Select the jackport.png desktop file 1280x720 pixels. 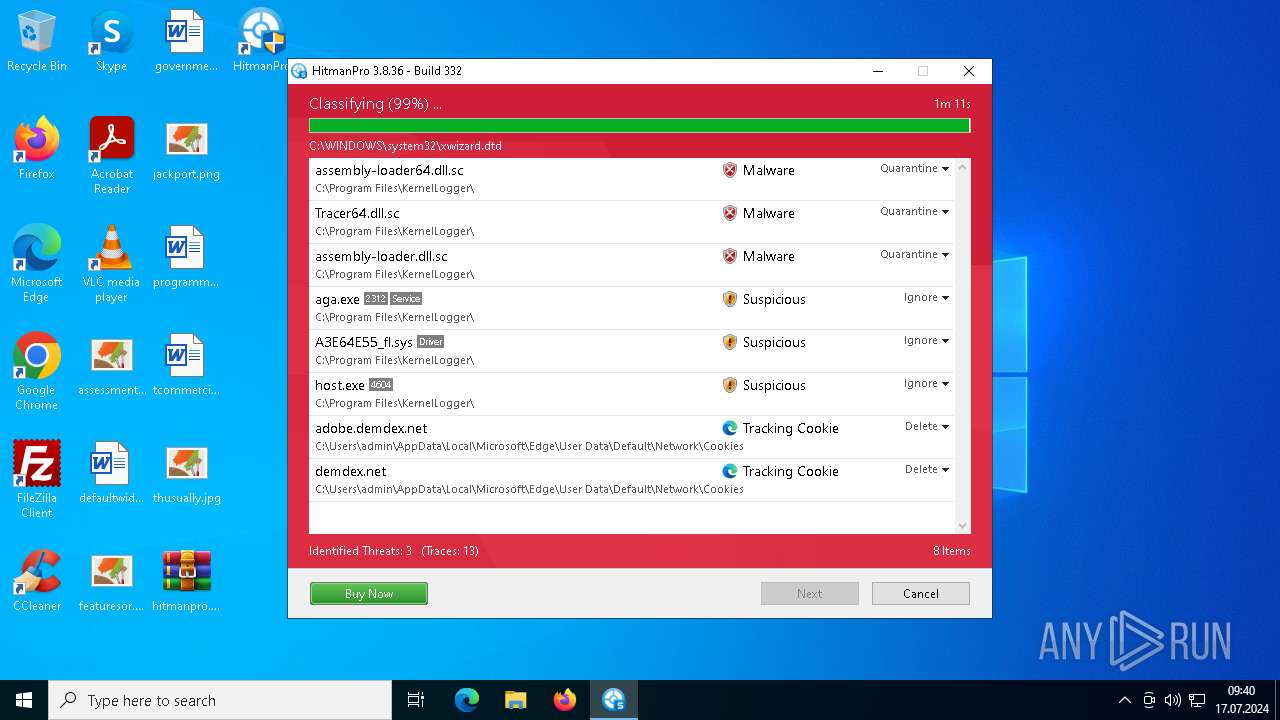click(186, 149)
